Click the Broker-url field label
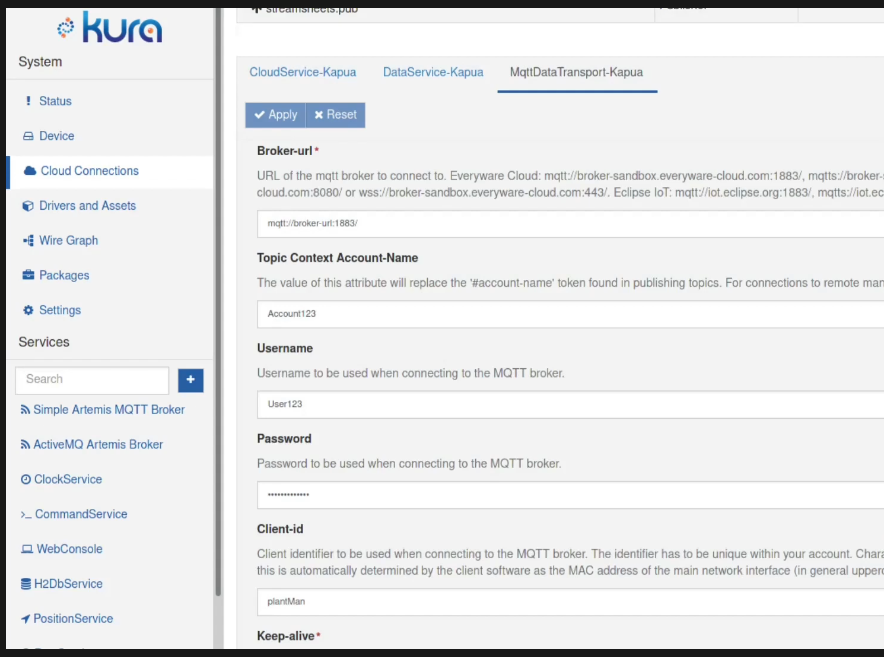This screenshot has height=657, width=884. point(285,151)
